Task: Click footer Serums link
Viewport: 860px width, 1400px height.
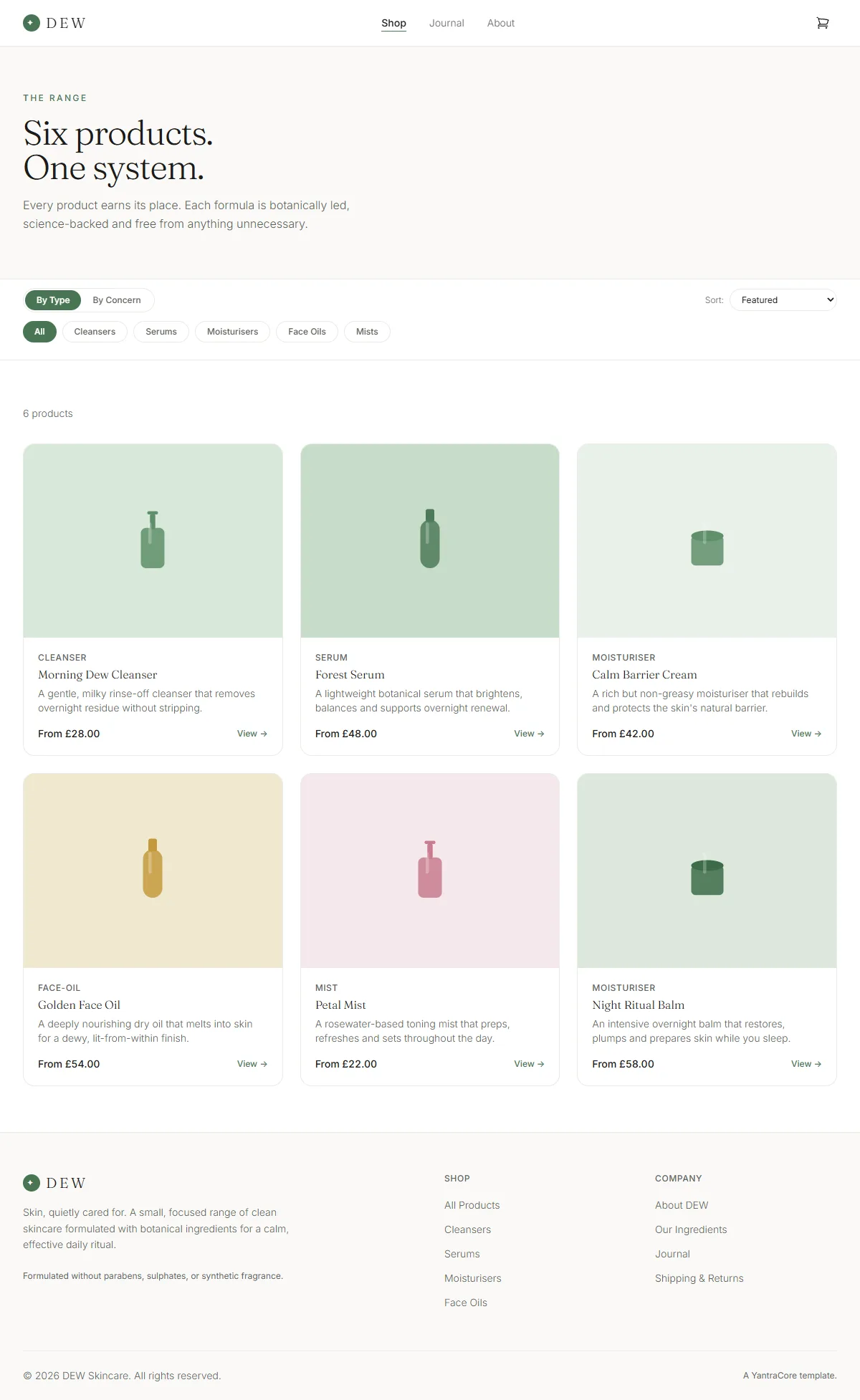Action: pyautogui.click(x=462, y=1254)
